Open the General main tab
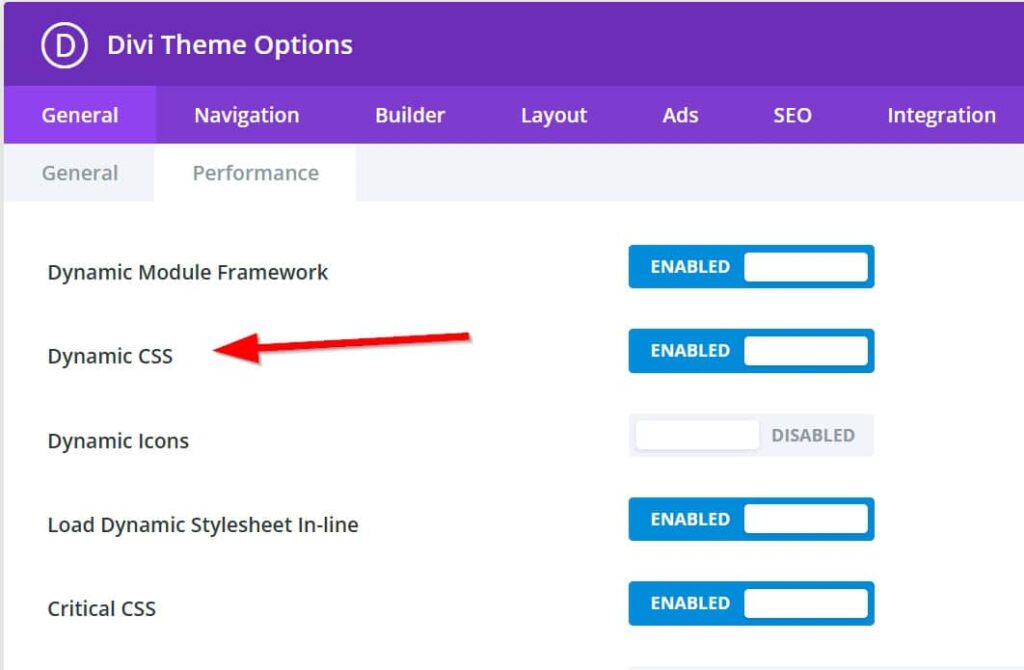This screenshot has width=1024, height=670. click(80, 115)
